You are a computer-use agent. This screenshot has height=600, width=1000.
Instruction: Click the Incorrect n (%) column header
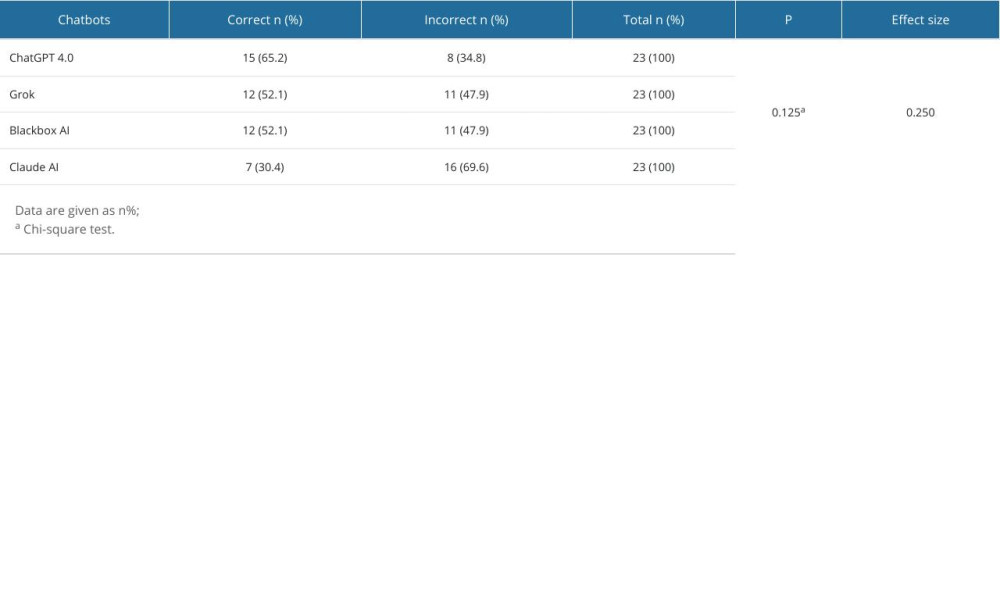[x=466, y=20]
